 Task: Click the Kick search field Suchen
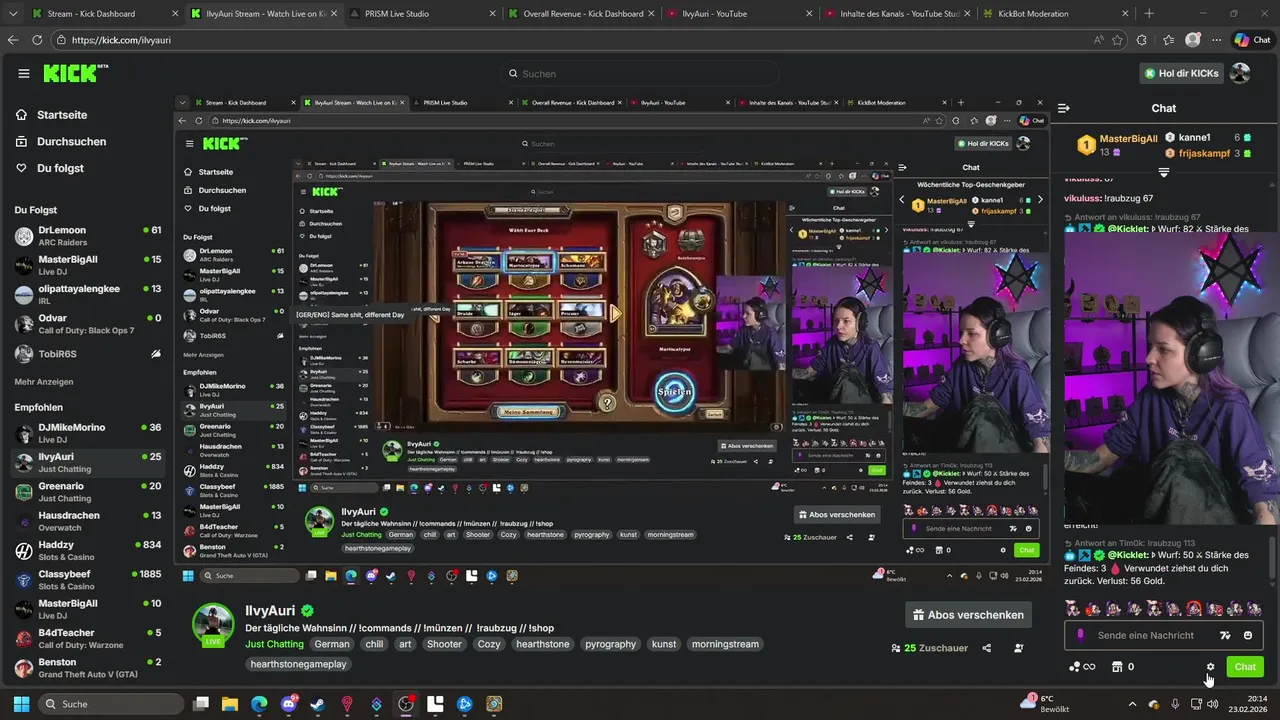pos(640,73)
